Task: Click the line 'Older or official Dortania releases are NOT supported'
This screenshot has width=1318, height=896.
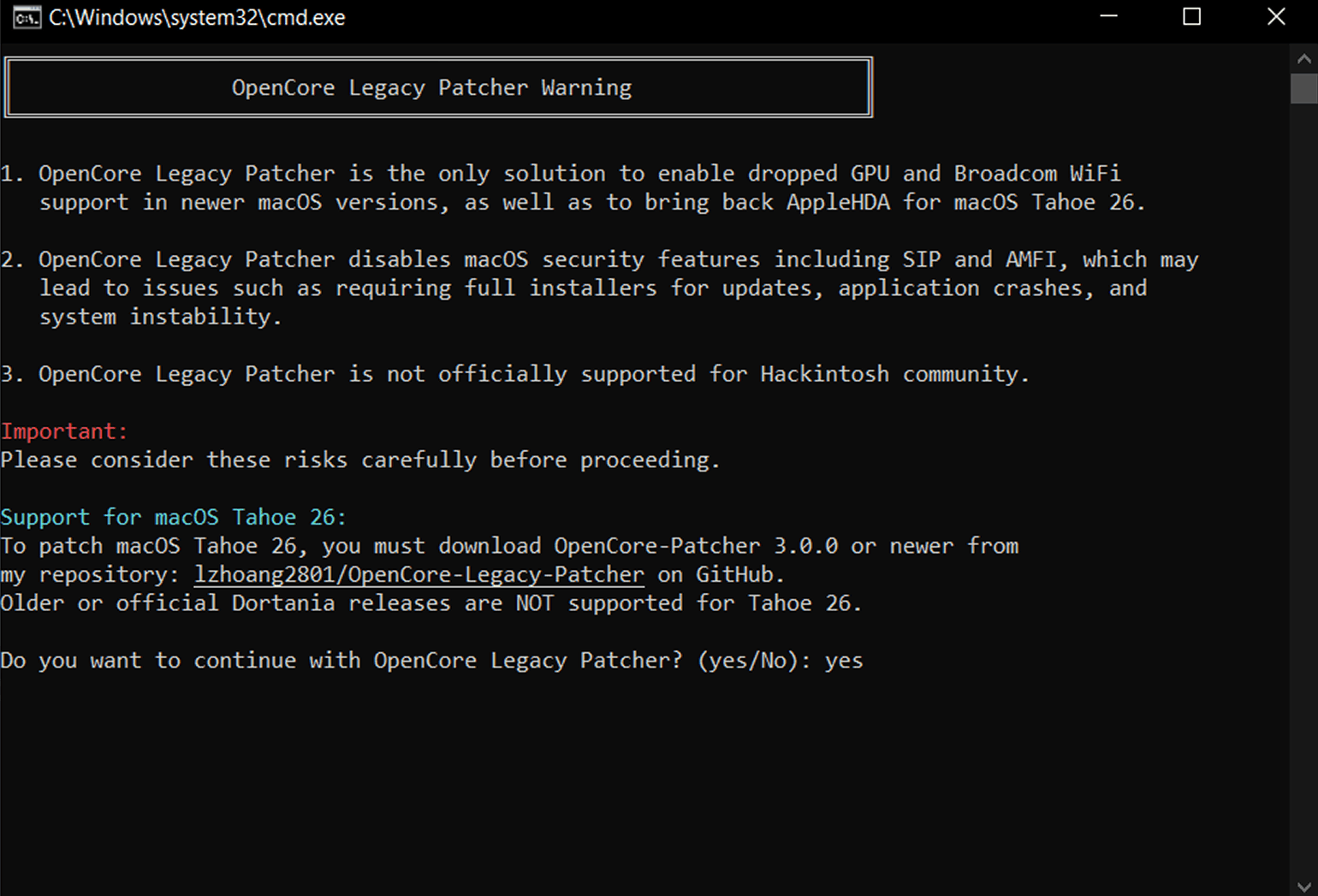Action: 430,602
